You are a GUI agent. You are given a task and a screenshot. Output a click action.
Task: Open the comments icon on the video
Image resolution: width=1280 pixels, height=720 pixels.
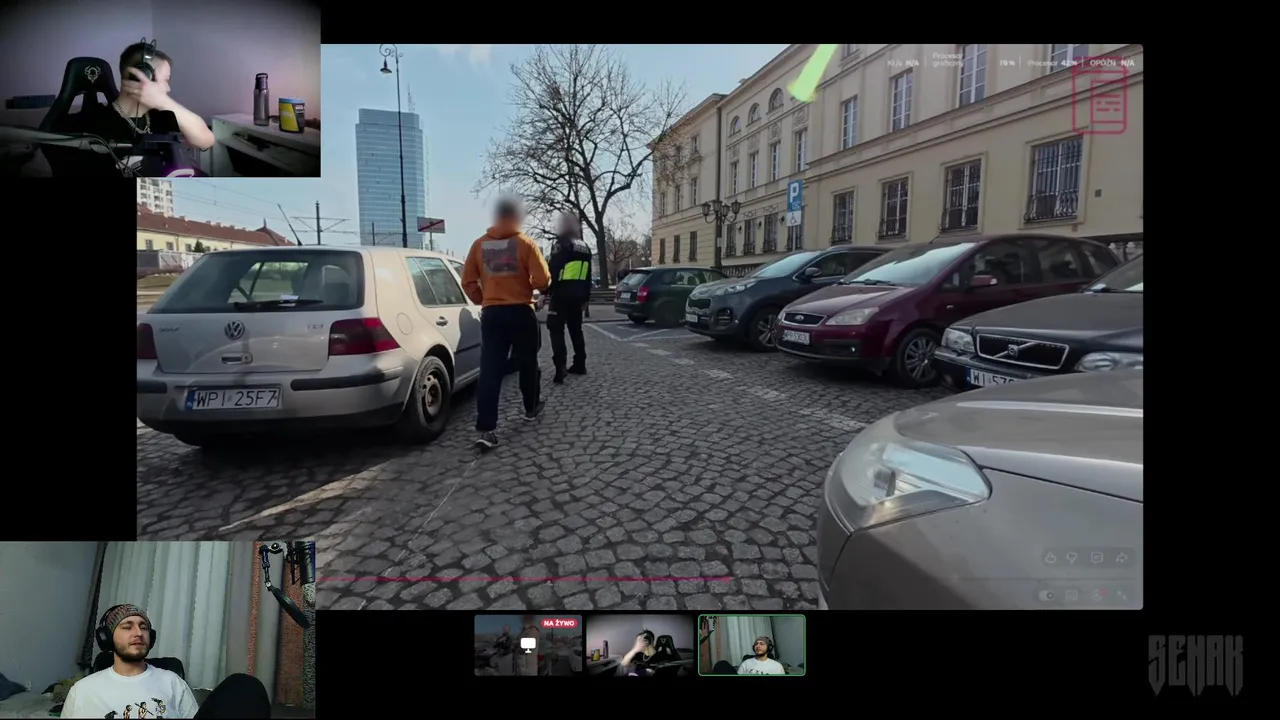(x=1097, y=557)
